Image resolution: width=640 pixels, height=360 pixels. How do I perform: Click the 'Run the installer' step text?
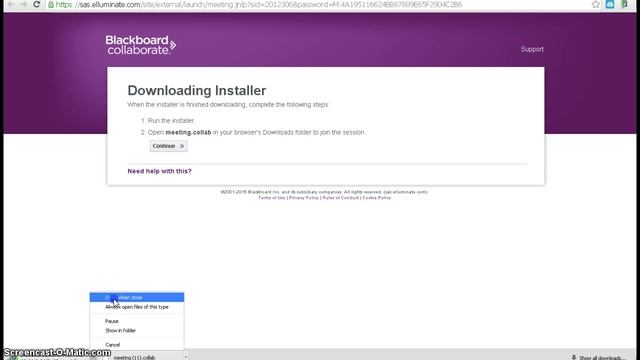coord(171,120)
